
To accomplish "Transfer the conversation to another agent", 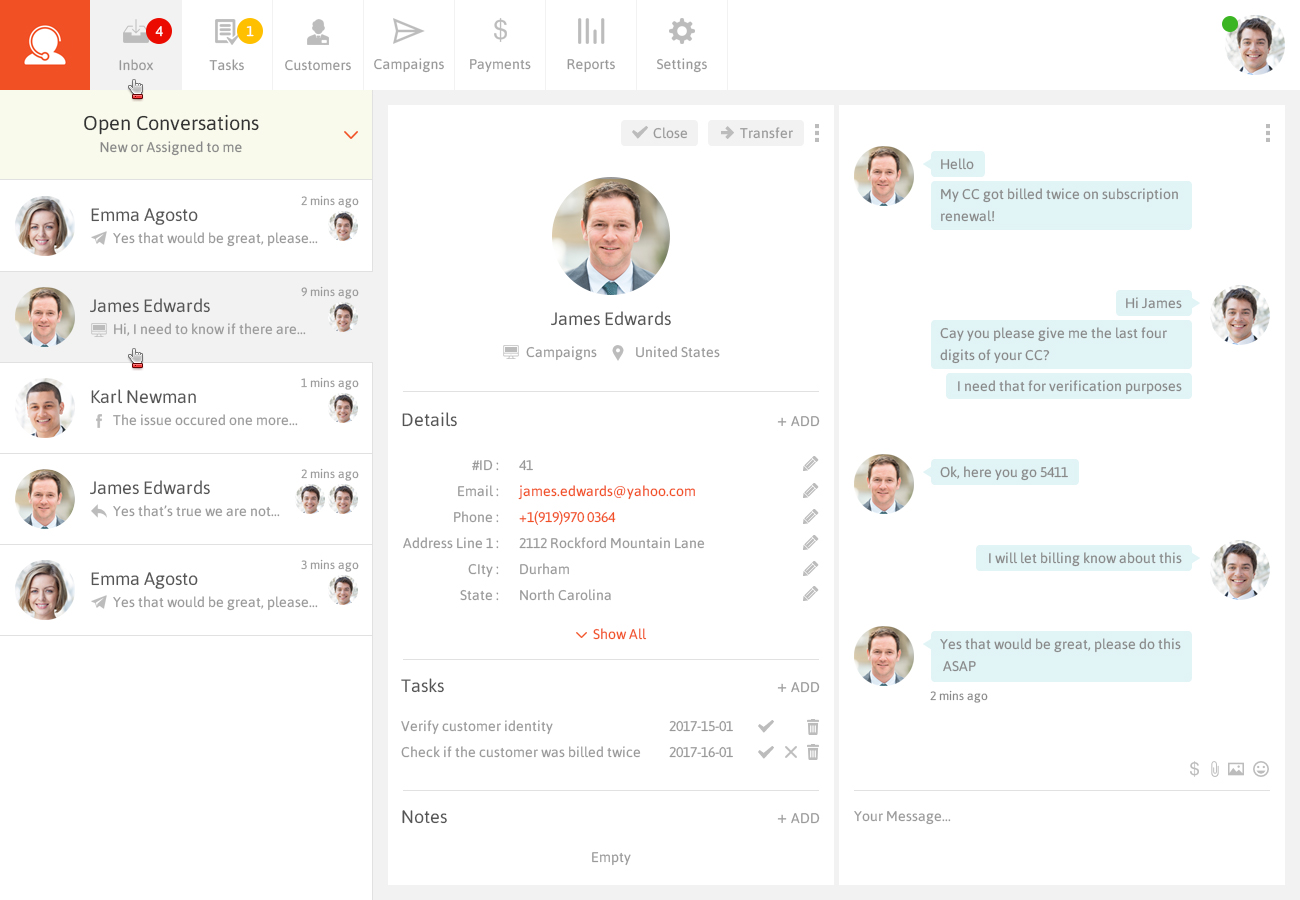I will [x=756, y=133].
